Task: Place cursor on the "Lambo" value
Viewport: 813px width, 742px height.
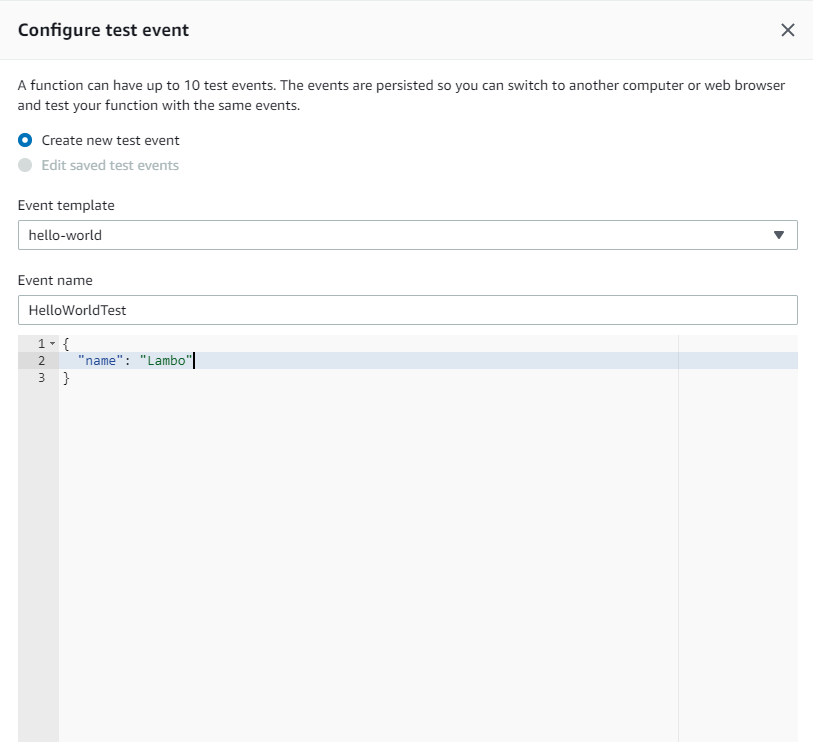Action: (x=166, y=360)
